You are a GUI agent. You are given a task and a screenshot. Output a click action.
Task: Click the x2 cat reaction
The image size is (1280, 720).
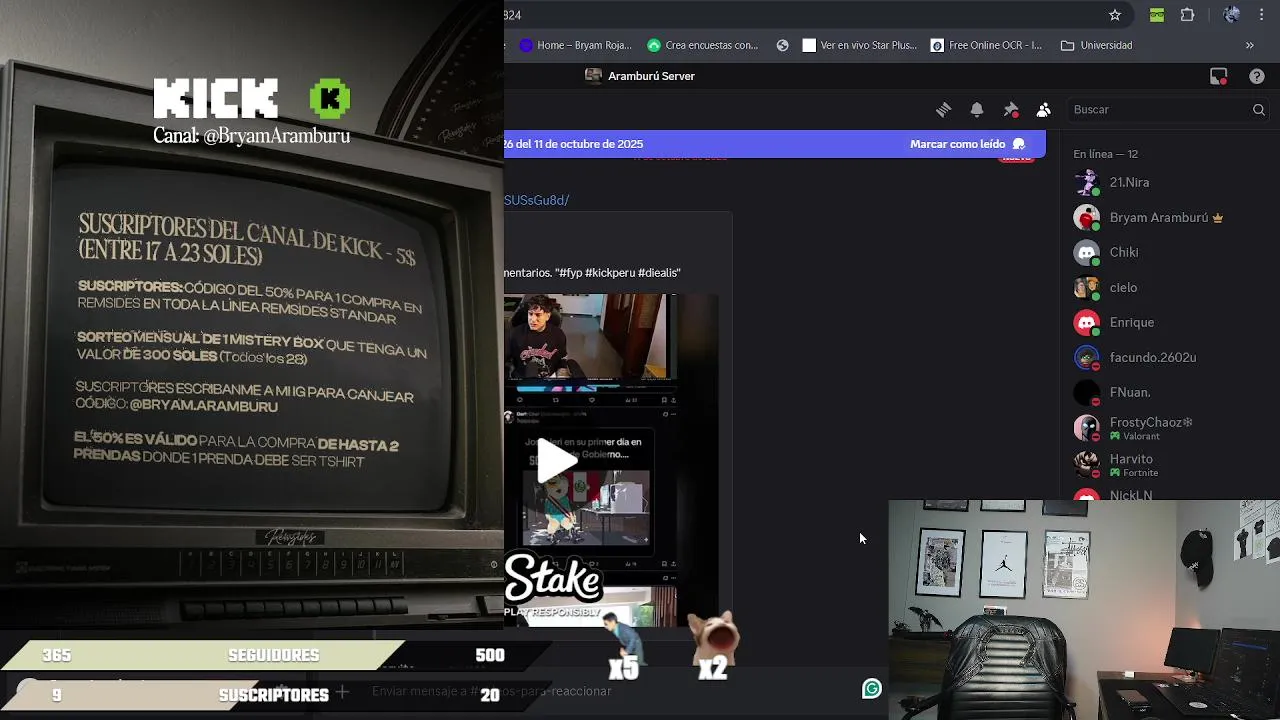[x=714, y=645]
